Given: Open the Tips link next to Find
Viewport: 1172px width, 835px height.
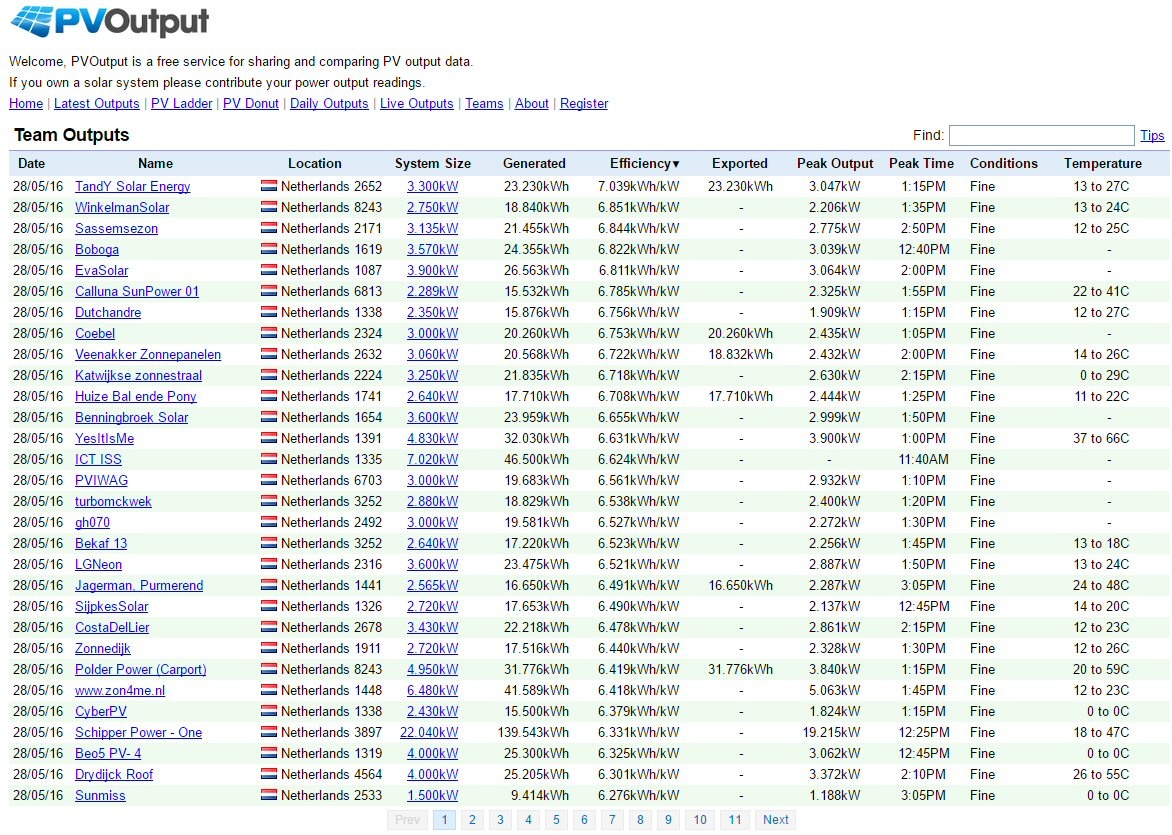Looking at the screenshot, I should click(1152, 136).
